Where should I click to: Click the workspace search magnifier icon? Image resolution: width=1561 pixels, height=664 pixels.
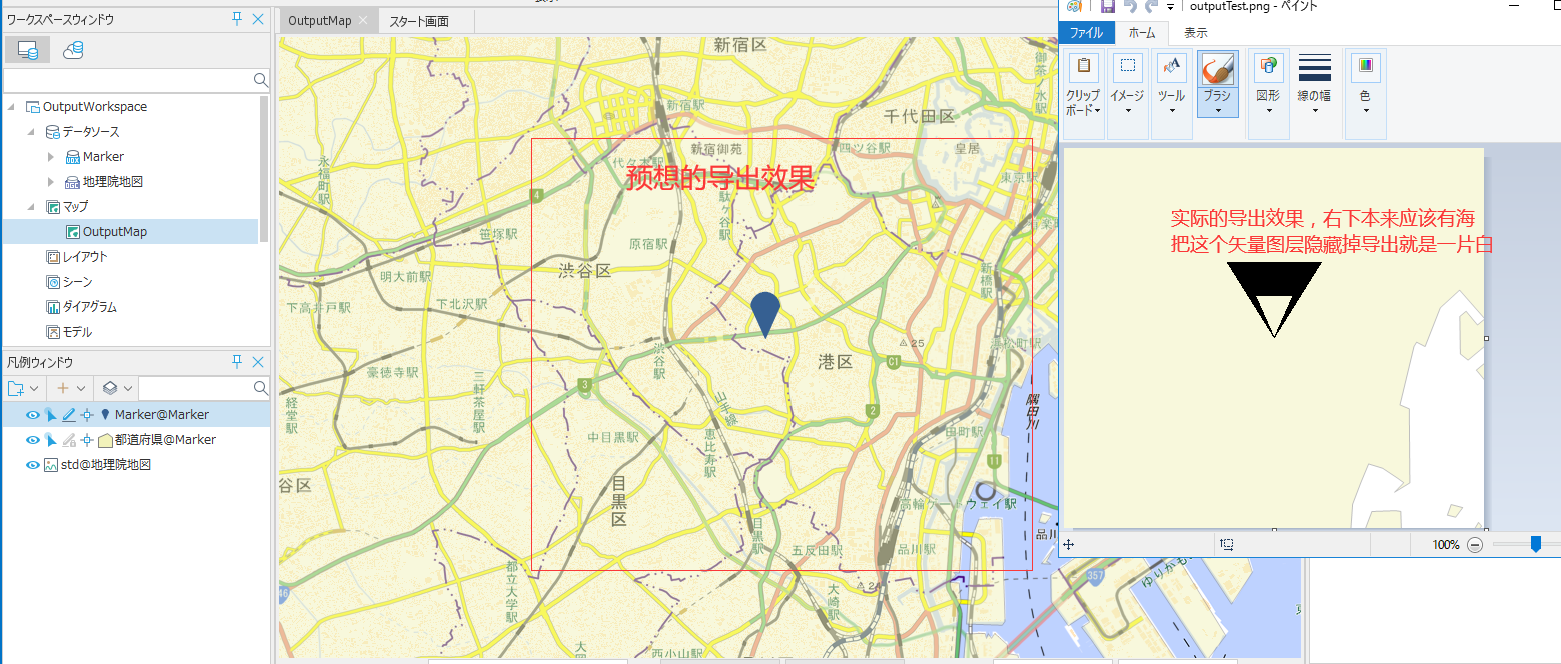260,80
